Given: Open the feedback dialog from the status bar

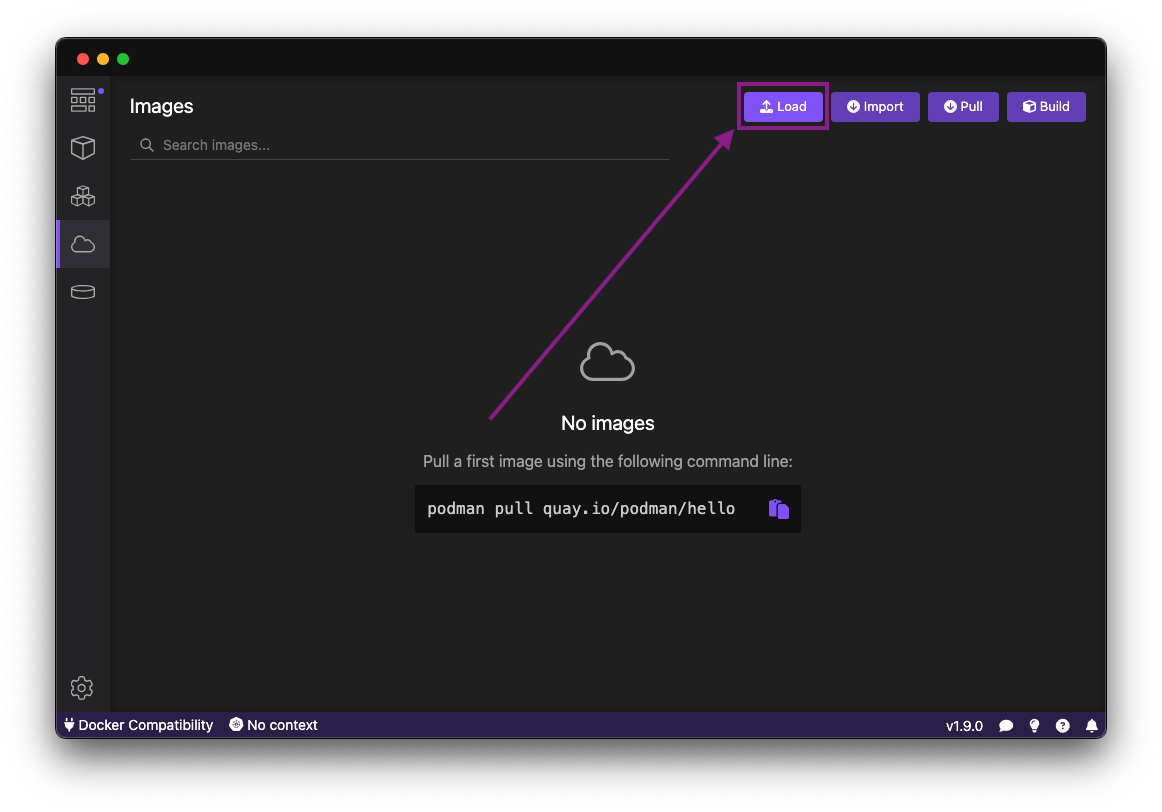Looking at the screenshot, I should tap(1006, 725).
